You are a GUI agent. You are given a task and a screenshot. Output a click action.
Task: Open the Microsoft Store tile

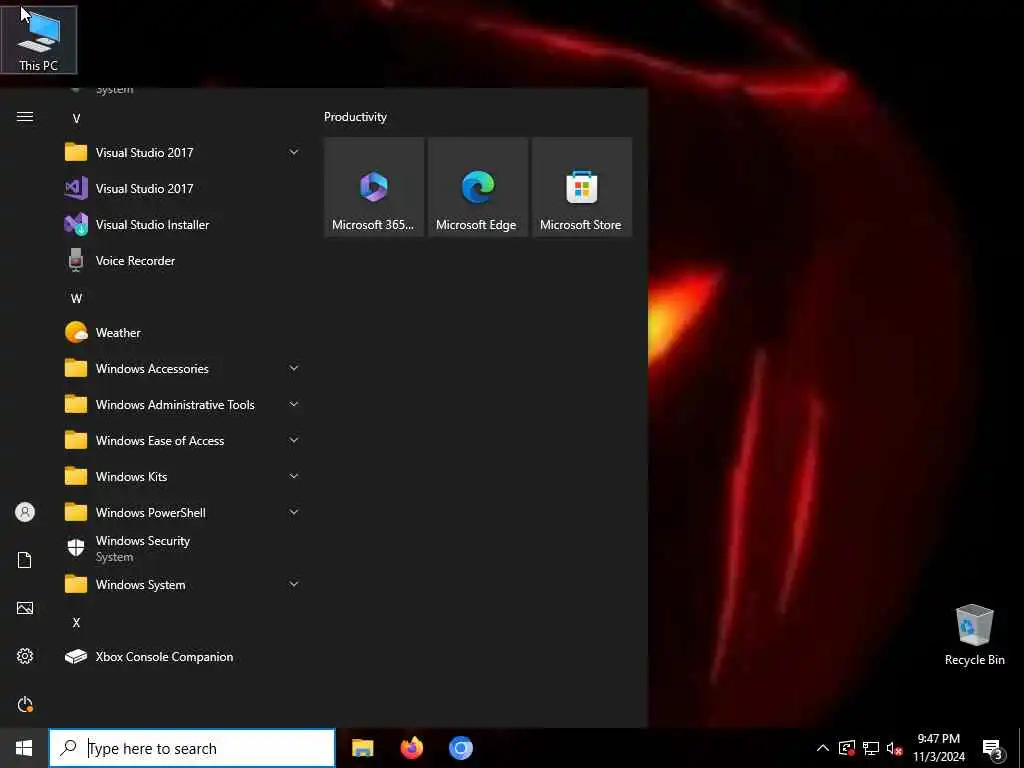[x=581, y=187]
